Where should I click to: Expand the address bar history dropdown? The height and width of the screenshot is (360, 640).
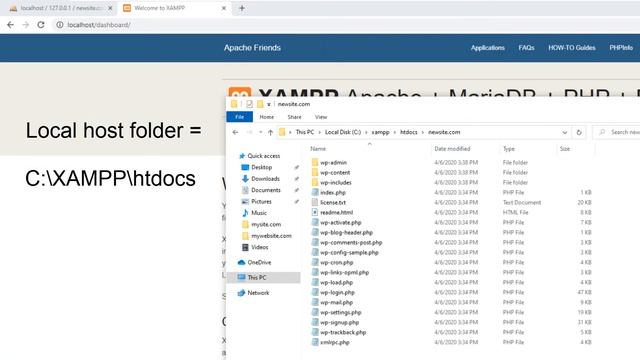pos(564,132)
